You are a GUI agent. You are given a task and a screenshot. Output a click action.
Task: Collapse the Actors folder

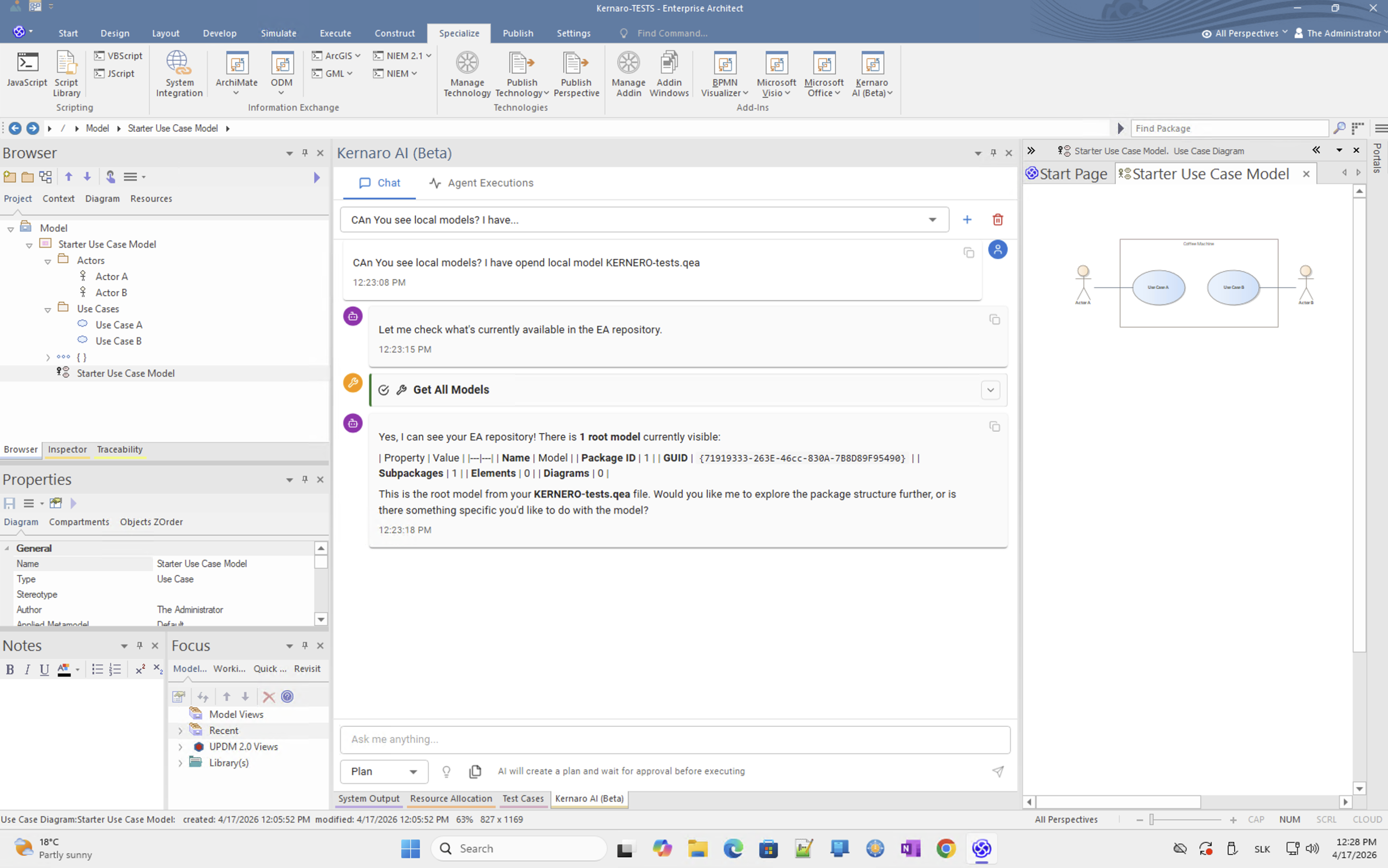click(x=48, y=261)
